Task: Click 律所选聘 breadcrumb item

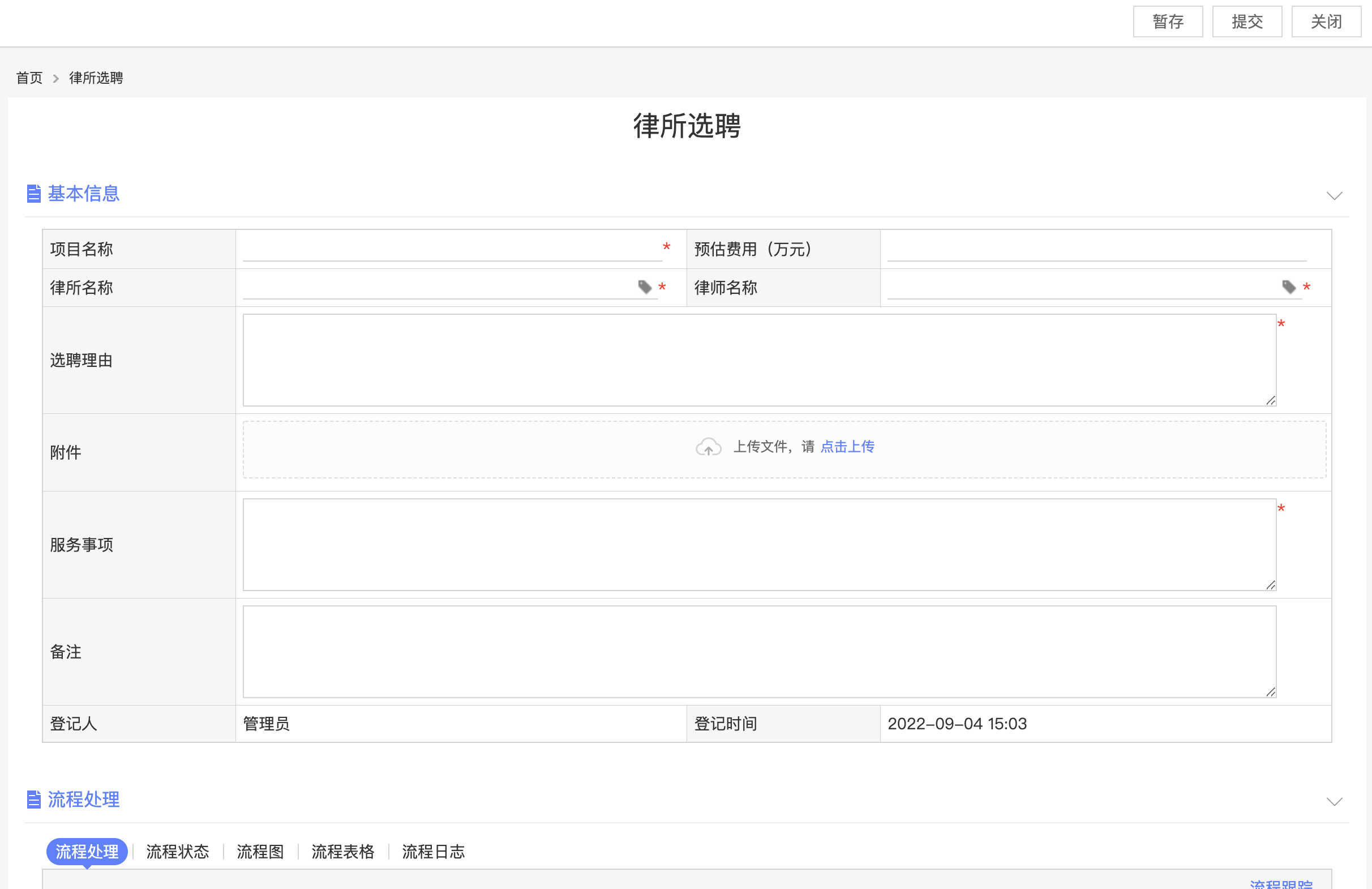Action: [96, 78]
